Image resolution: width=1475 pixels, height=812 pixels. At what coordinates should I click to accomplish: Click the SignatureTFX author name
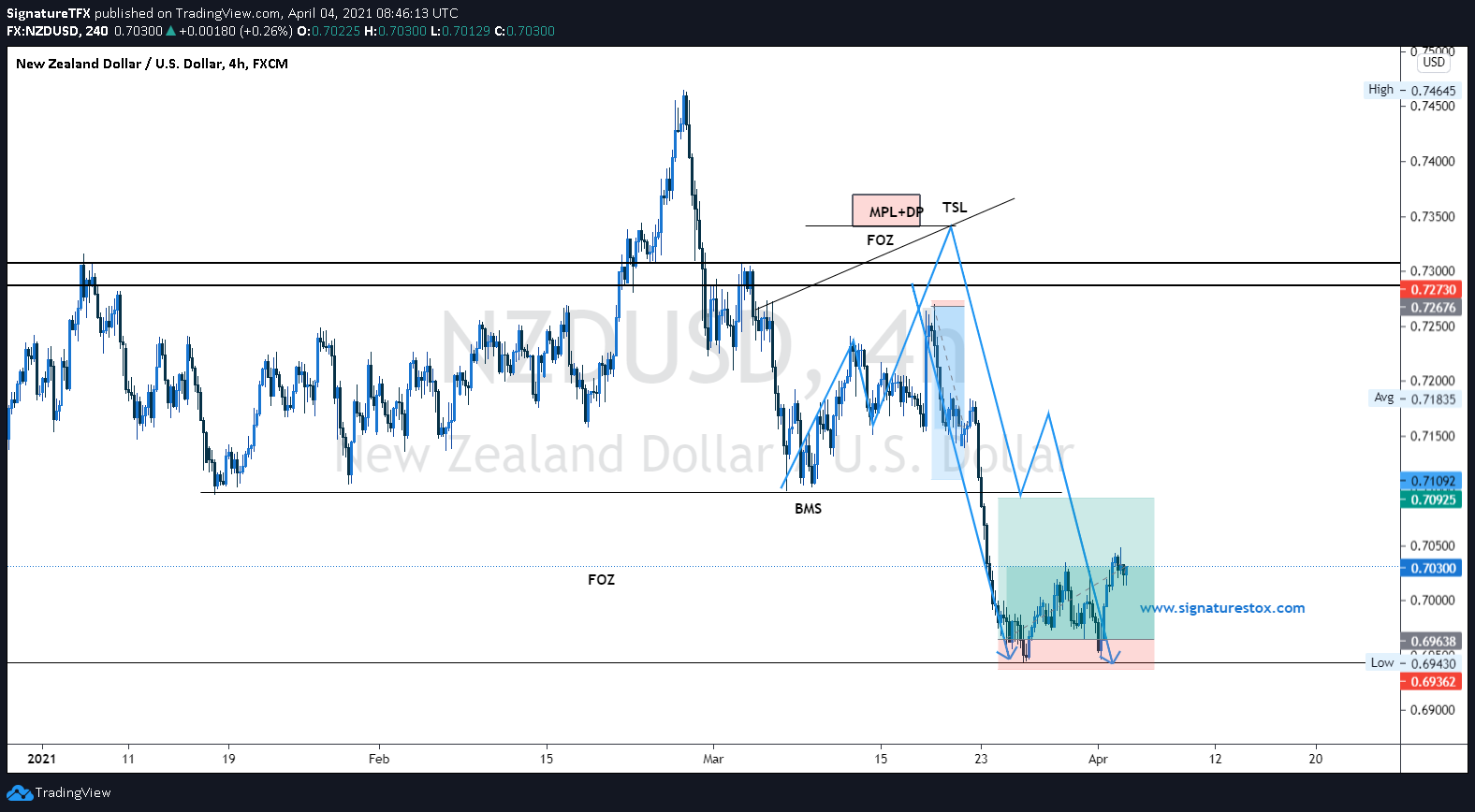pyautogui.click(x=49, y=13)
